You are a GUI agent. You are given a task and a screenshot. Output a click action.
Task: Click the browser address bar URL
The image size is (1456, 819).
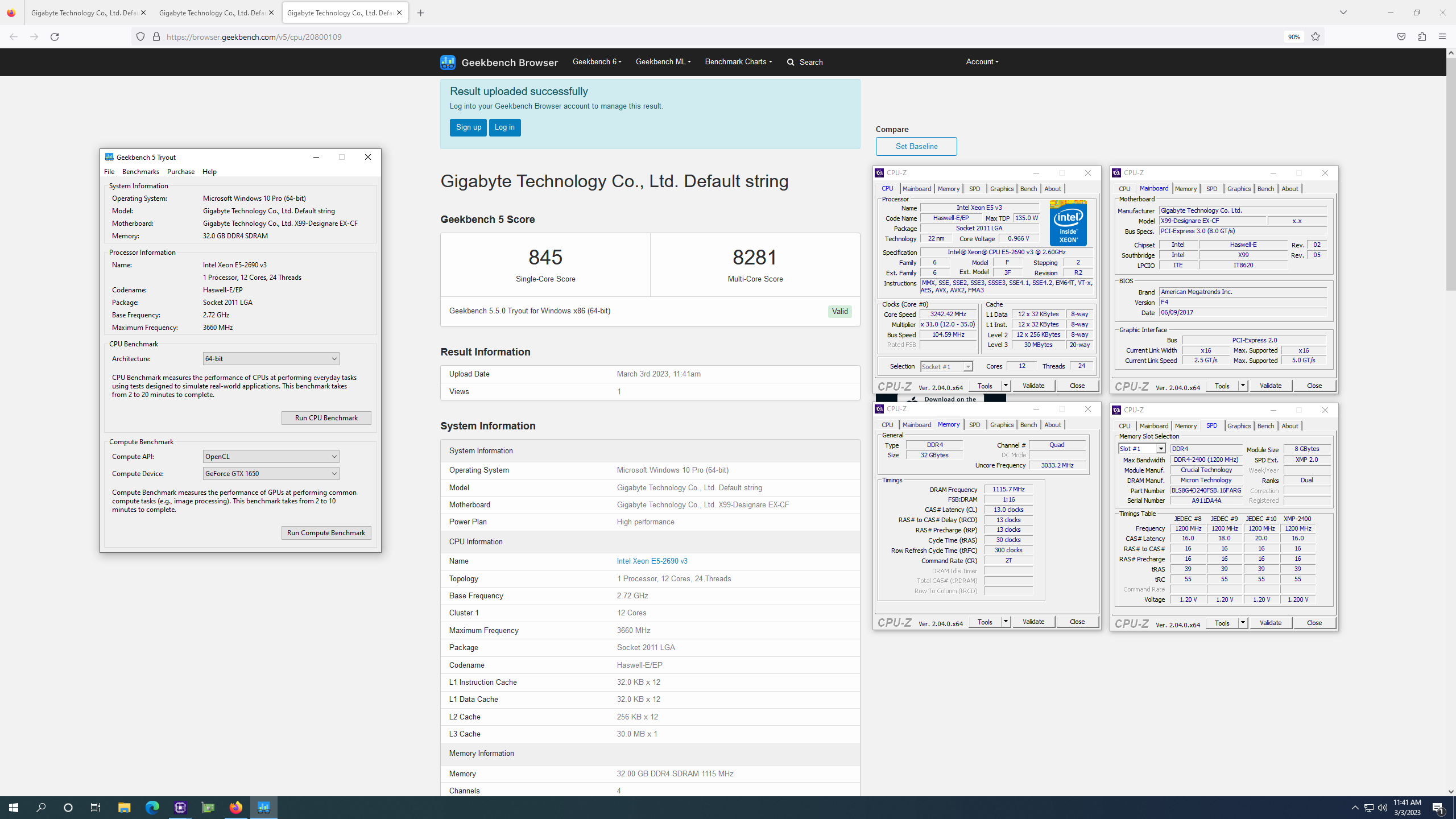[254, 37]
